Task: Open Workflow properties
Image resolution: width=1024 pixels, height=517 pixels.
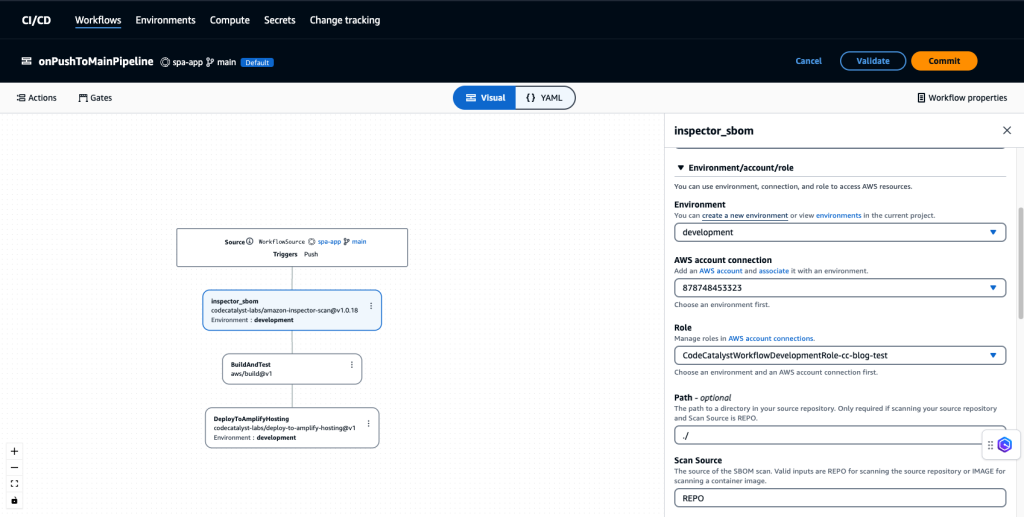Action: [962, 98]
